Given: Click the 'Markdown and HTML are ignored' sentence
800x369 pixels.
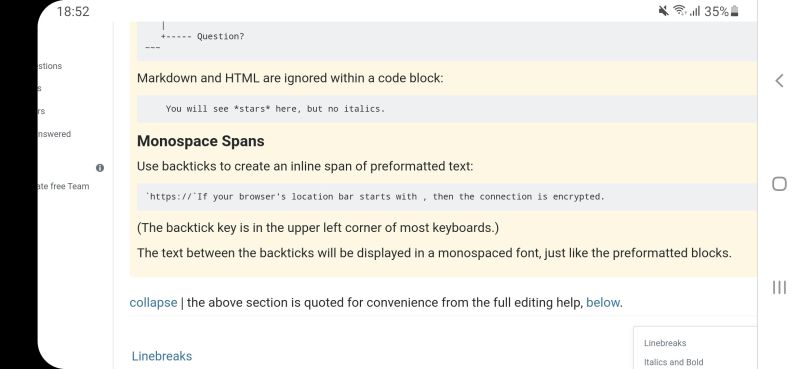Looking at the screenshot, I should point(290,79).
